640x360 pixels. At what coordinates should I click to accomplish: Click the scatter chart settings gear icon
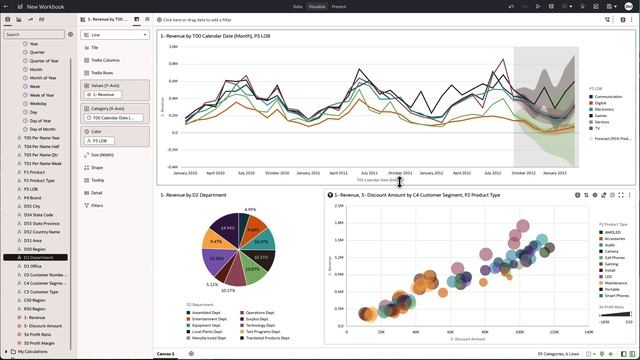tap(595, 195)
